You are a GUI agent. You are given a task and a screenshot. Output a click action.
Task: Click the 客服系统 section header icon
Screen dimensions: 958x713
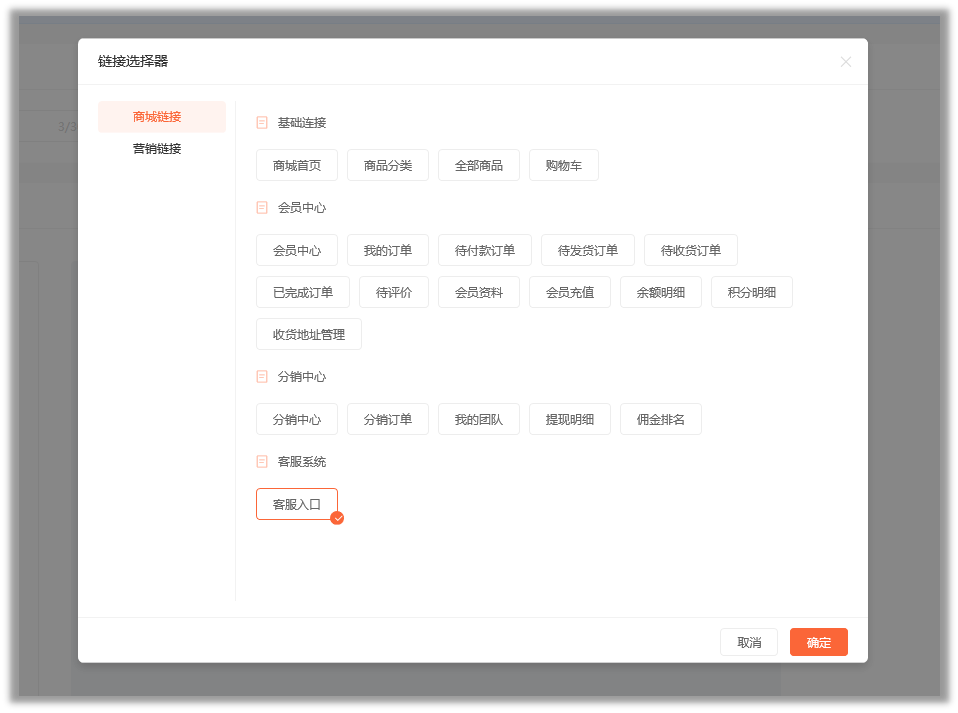[x=261, y=461]
